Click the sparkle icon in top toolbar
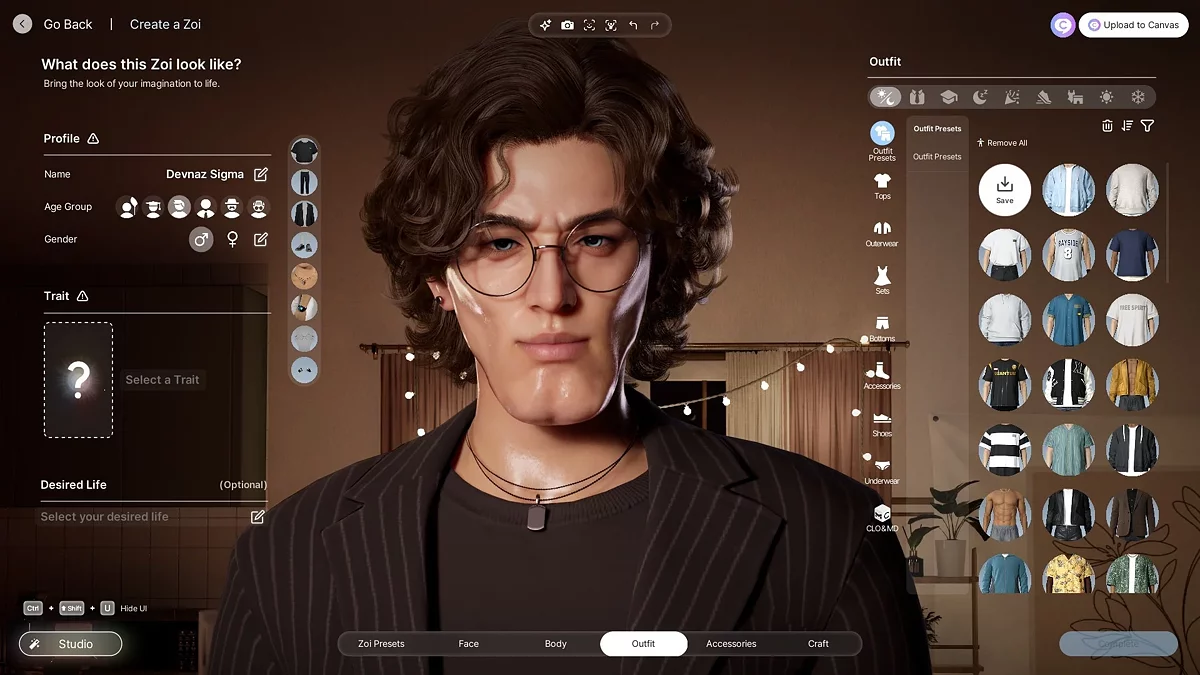This screenshot has height=675, width=1200. point(545,25)
